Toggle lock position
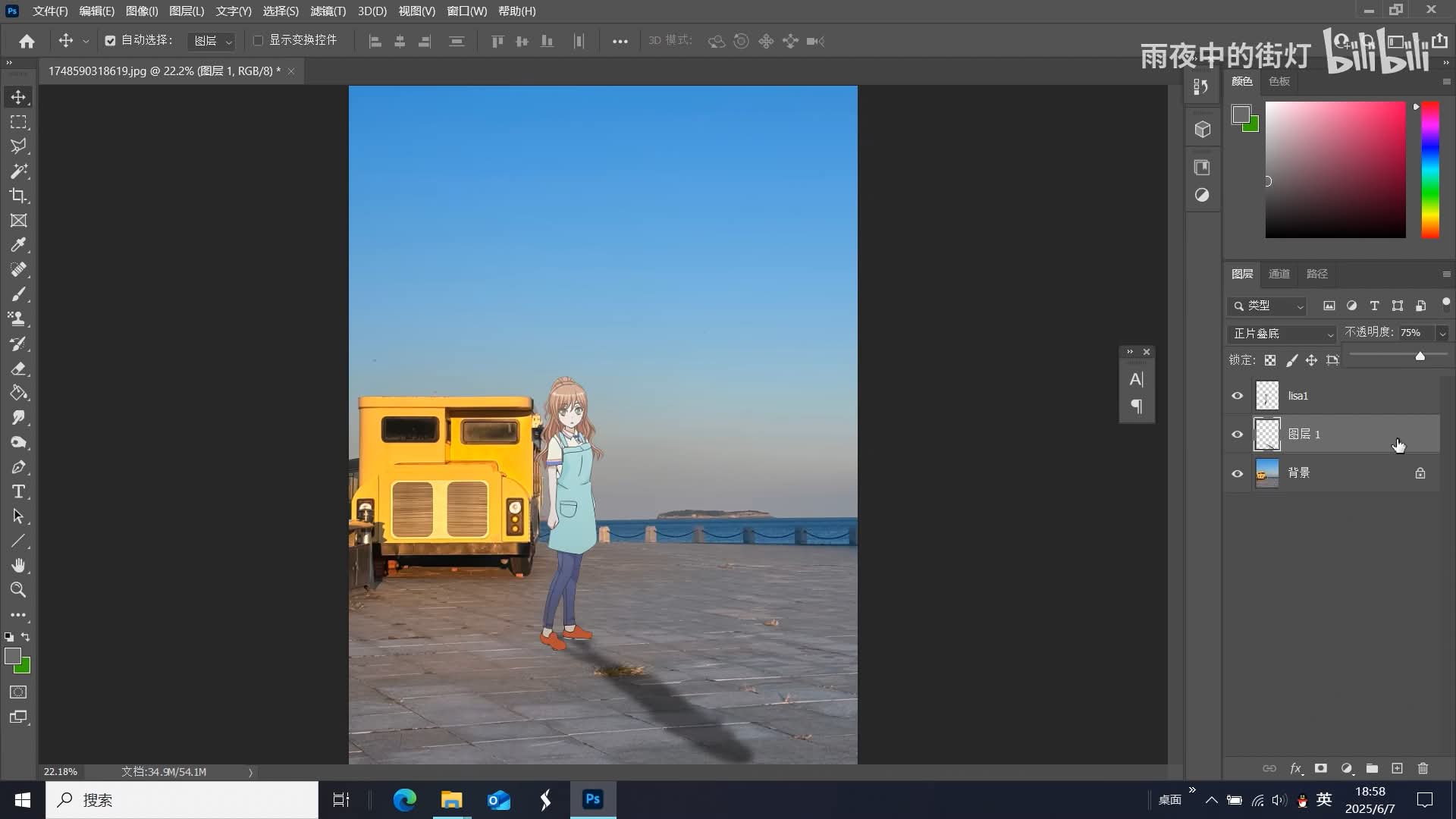Screen dimensions: 1456x819 click(1311, 360)
